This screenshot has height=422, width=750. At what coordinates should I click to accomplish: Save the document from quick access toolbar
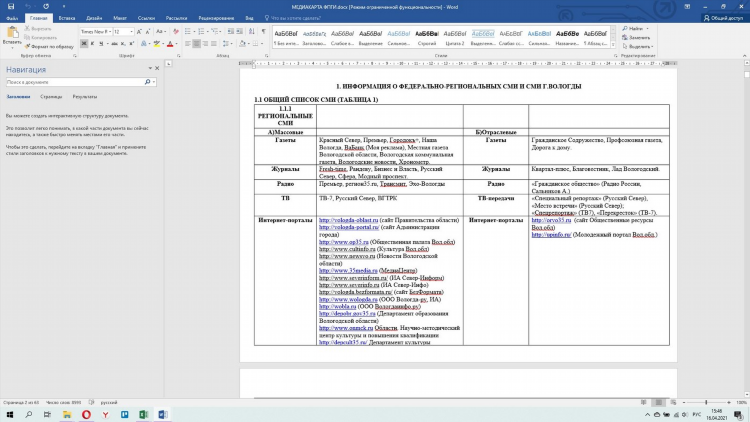click(x=11, y=7)
